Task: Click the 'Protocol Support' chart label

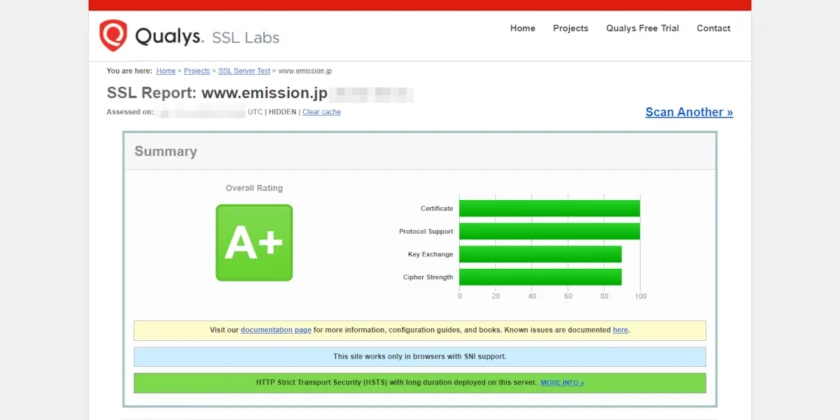Action: click(x=426, y=231)
